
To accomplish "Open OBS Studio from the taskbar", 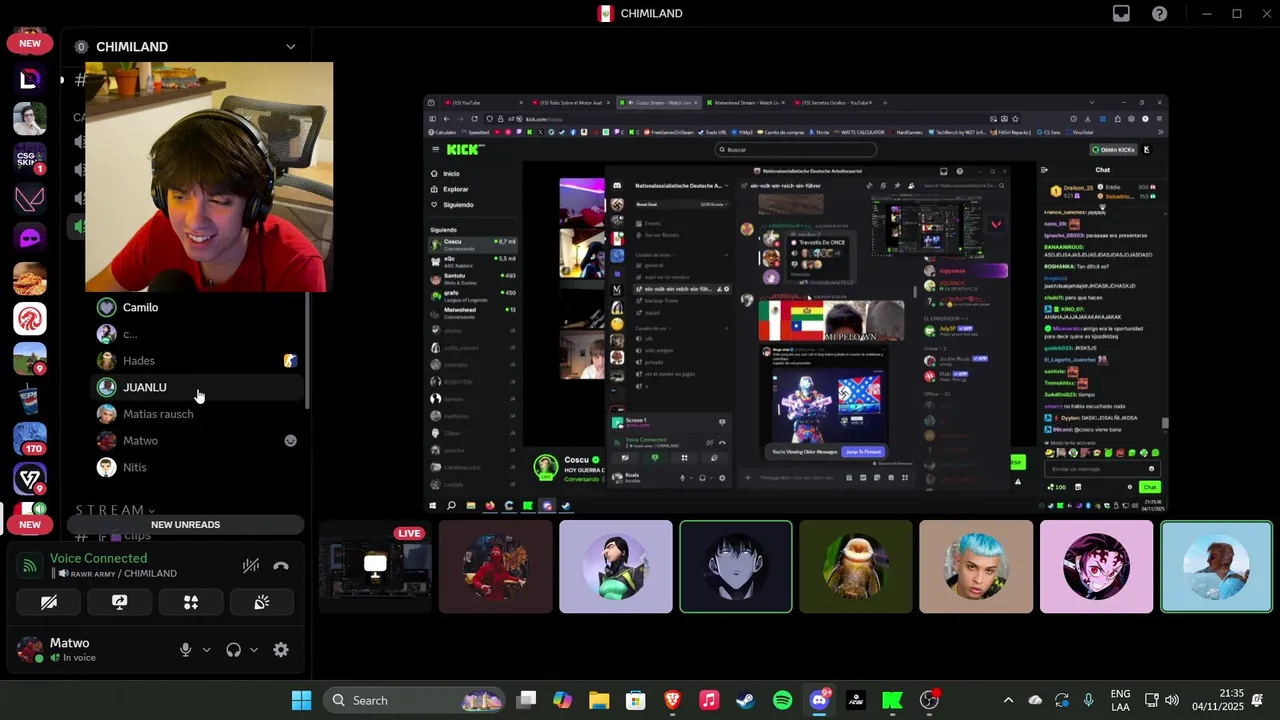I will (x=929, y=700).
